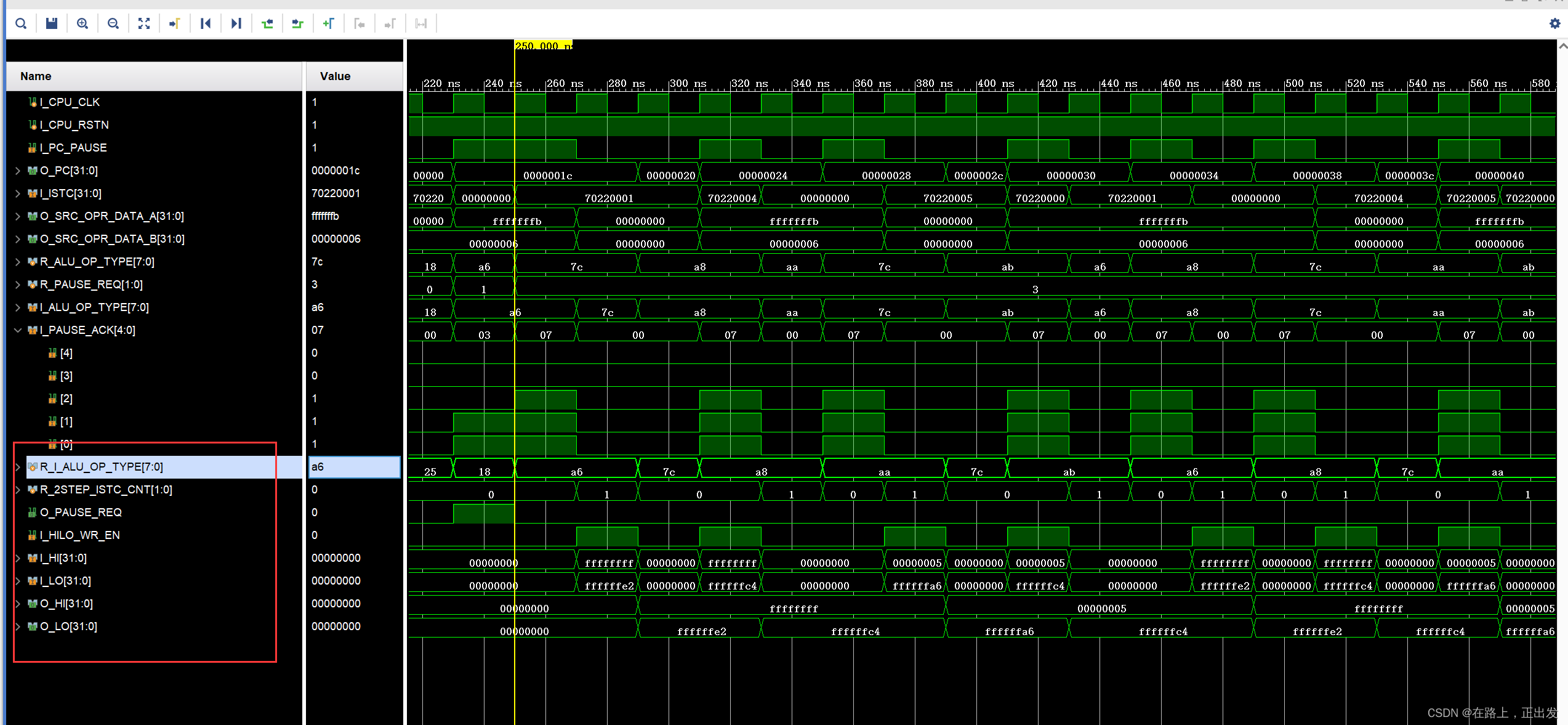Select the O_PAUSE_REQ signal
Screen dimensions: 1568x725
tap(81, 512)
